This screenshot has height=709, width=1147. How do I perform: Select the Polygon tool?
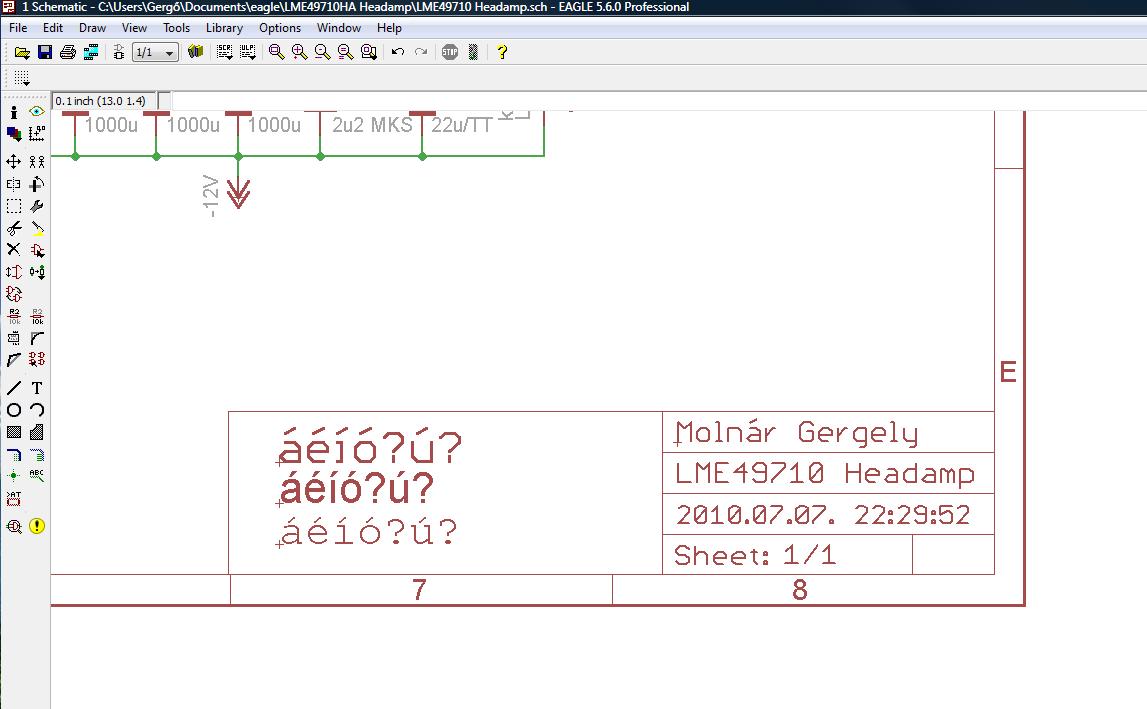click(x=37, y=432)
